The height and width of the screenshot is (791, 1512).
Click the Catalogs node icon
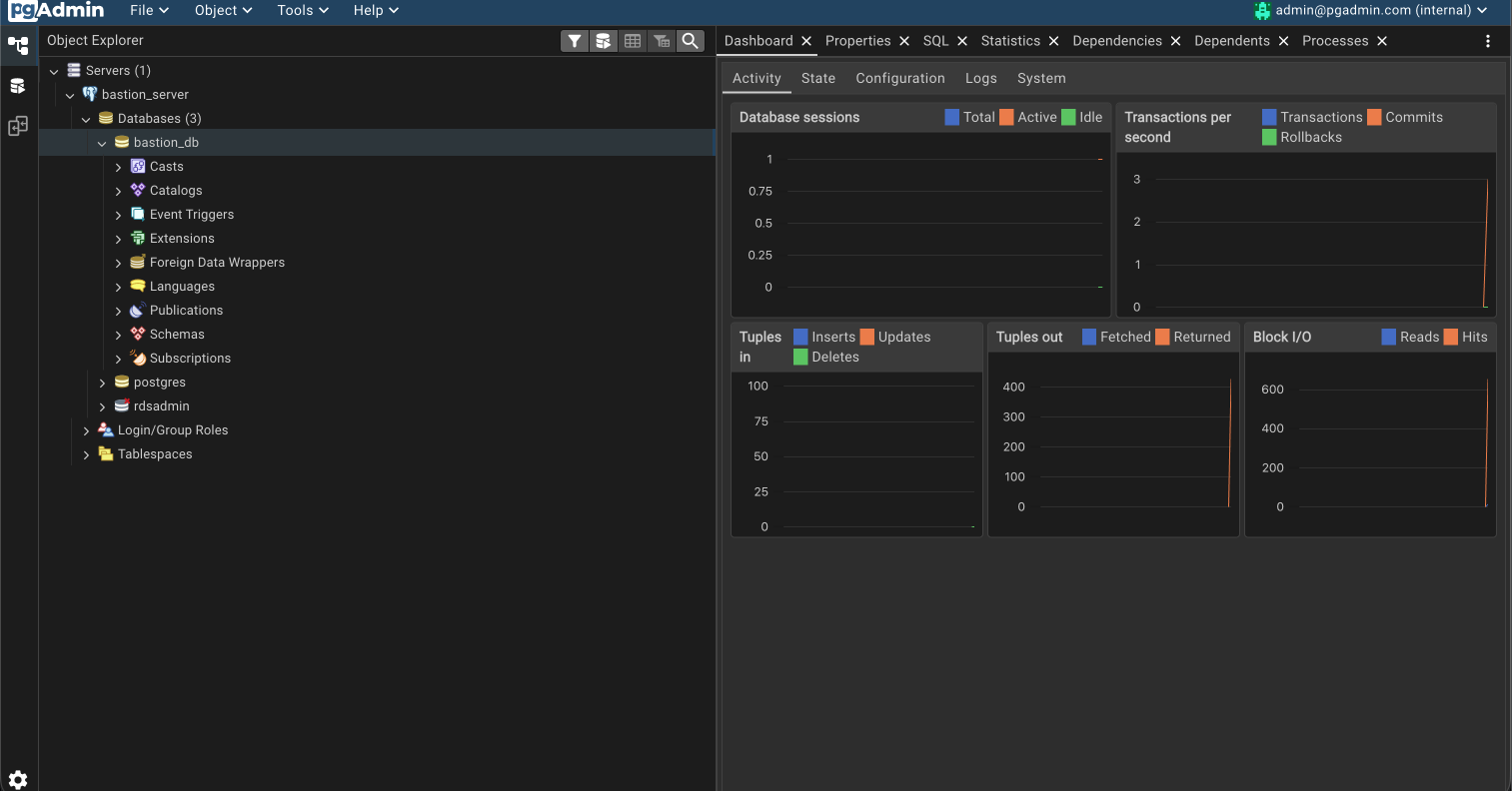coord(138,190)
